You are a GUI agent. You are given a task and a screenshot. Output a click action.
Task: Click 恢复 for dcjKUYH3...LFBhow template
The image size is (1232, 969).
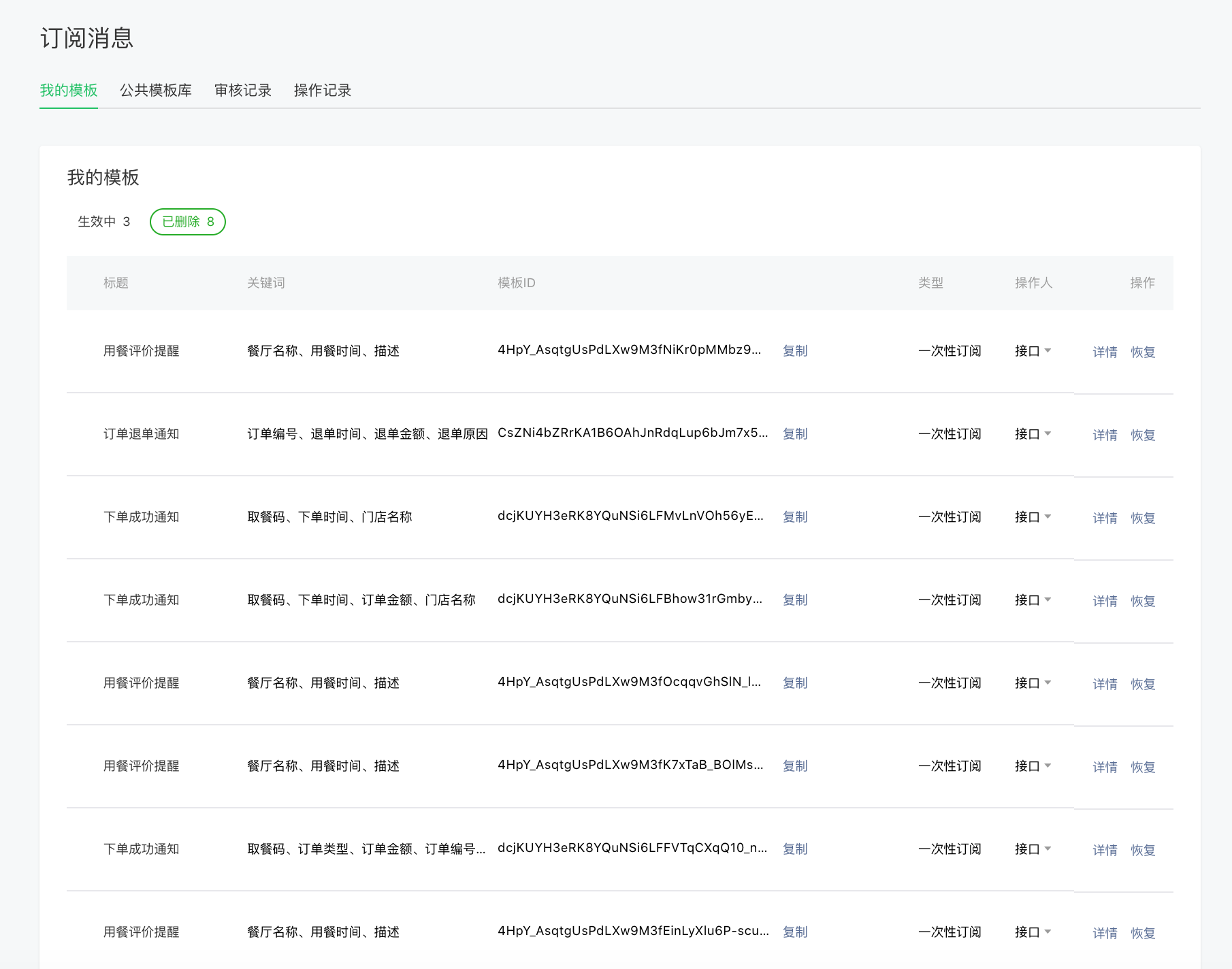tap(1144, 602)
